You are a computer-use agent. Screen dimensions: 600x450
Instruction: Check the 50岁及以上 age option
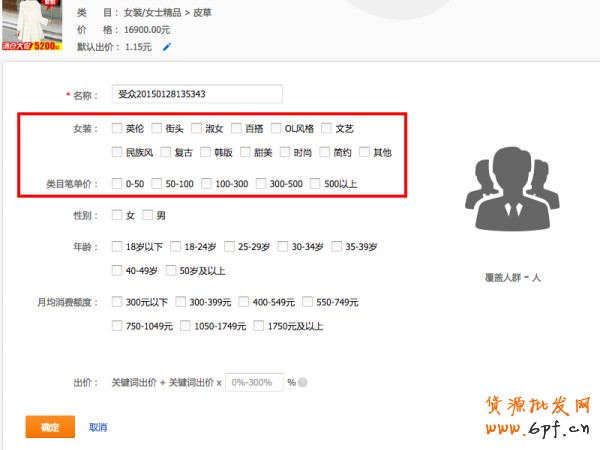pos(171,271)
